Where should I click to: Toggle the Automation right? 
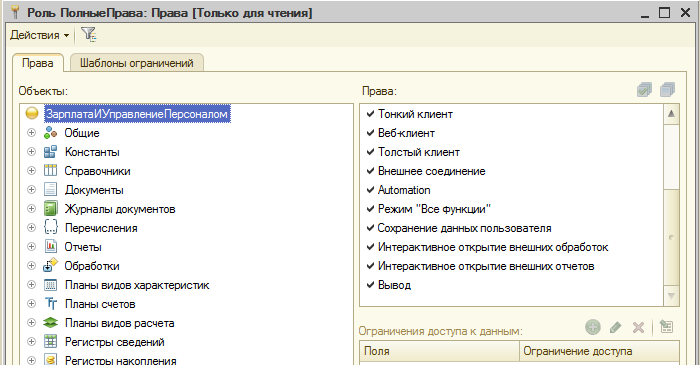(x=370, y=190)
